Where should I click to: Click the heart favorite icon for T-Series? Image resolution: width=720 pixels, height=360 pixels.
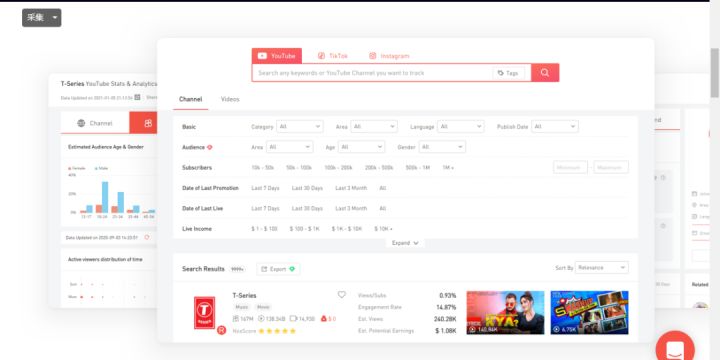click(x=342, y=295)
